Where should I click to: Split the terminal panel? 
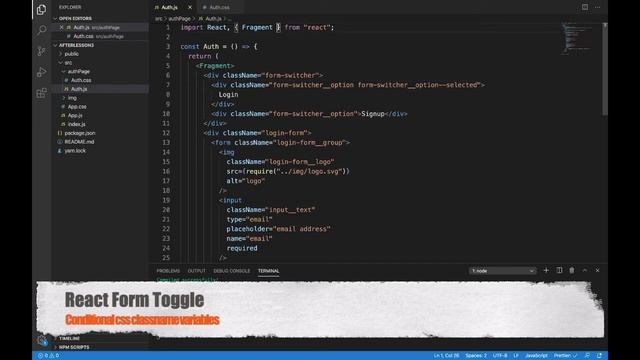coord(559,270)
